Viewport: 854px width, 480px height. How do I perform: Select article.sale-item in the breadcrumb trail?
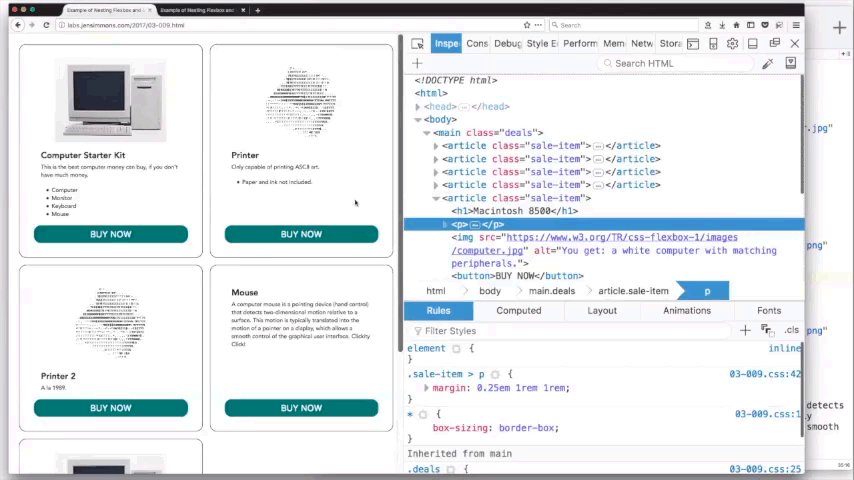point(633,291)
